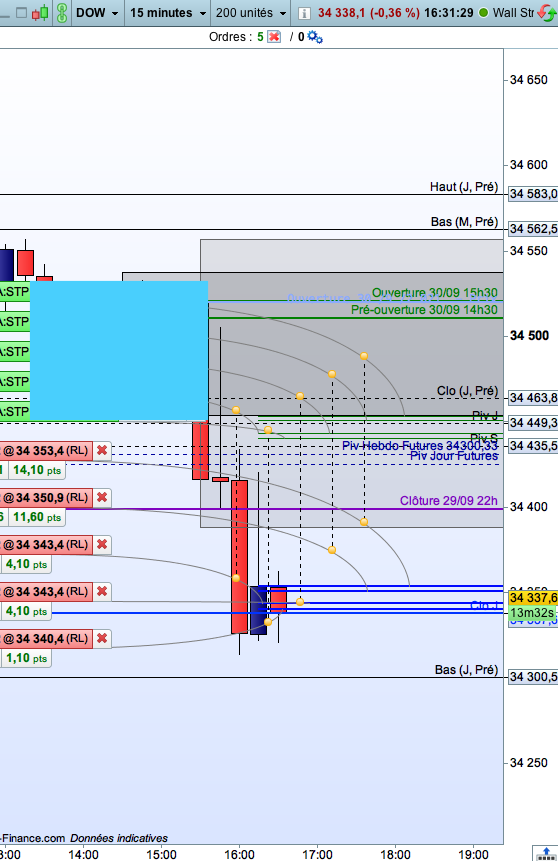The width and height of the screenshot is (558, 861).
Task: Select the Pré-ouverture 30/09 14h30 label
Action: [x=424, y=310]
